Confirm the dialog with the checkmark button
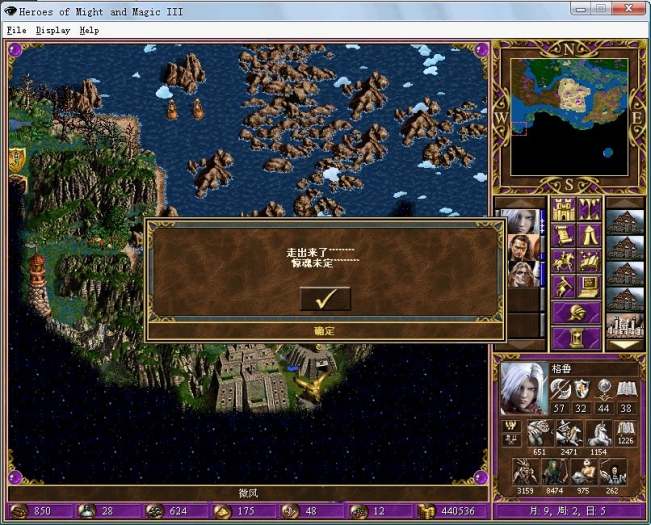651x525 pixels. pos(325,298)
